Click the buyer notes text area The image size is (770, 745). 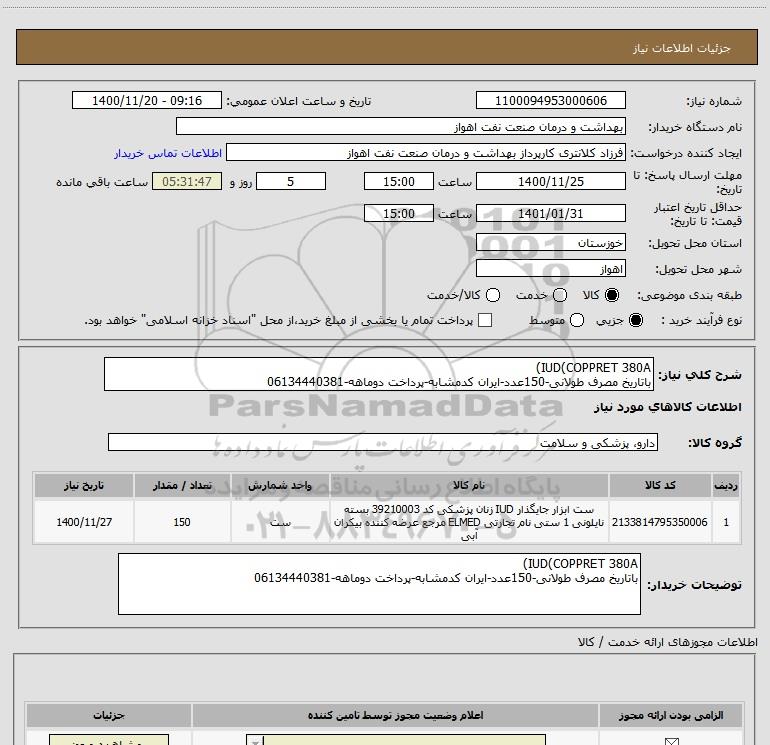[x=379, y=584]
